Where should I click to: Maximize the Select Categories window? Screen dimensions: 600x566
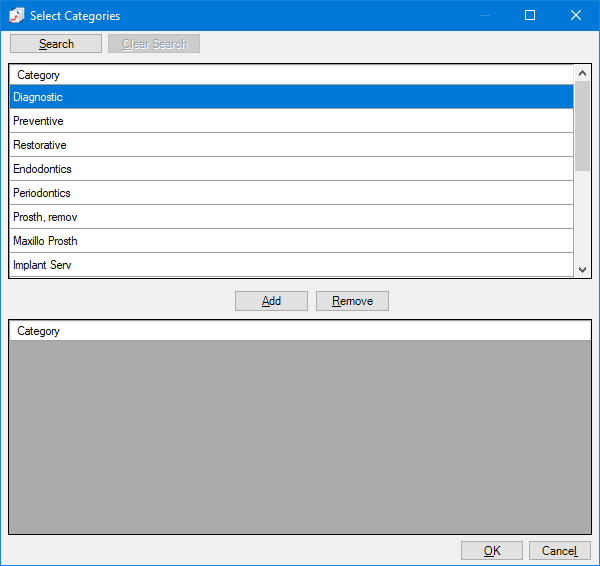coord(530,16)
